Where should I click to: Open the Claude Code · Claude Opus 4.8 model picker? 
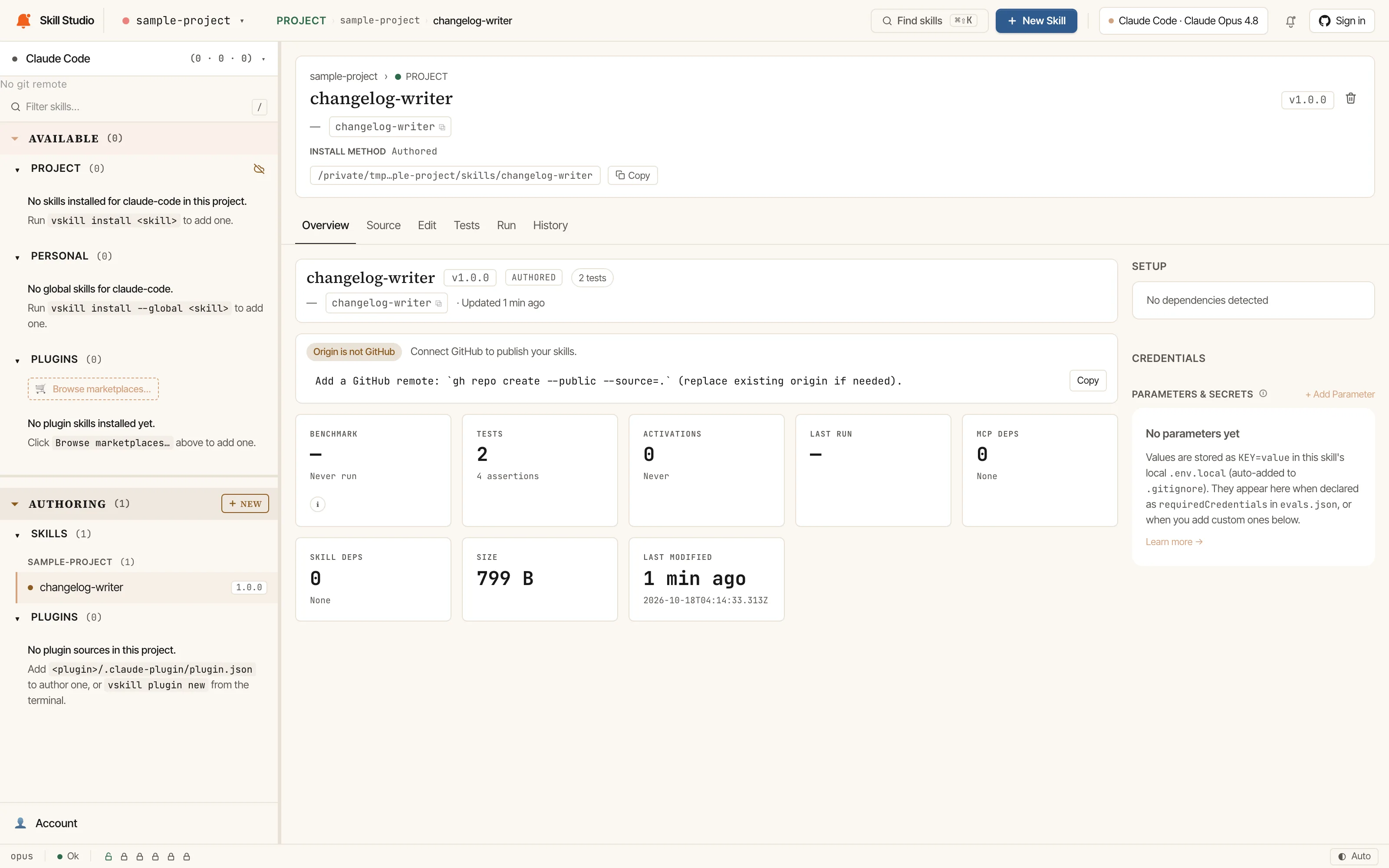pyautogui.click(x=1183, y=21)
